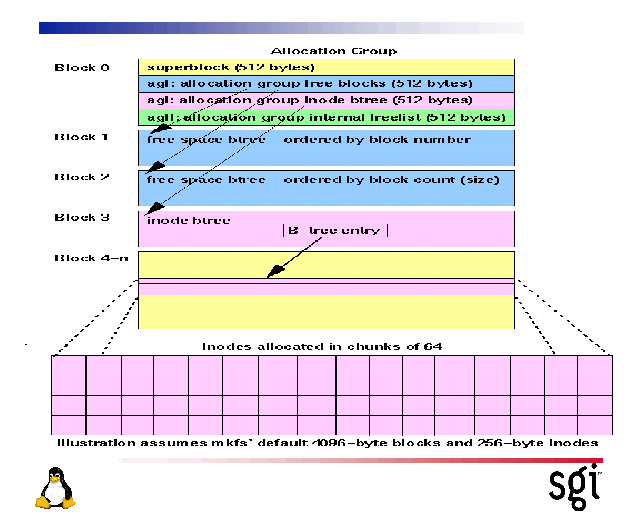Click the Block 3 label

pyautogui.click(x=82, y=217)
